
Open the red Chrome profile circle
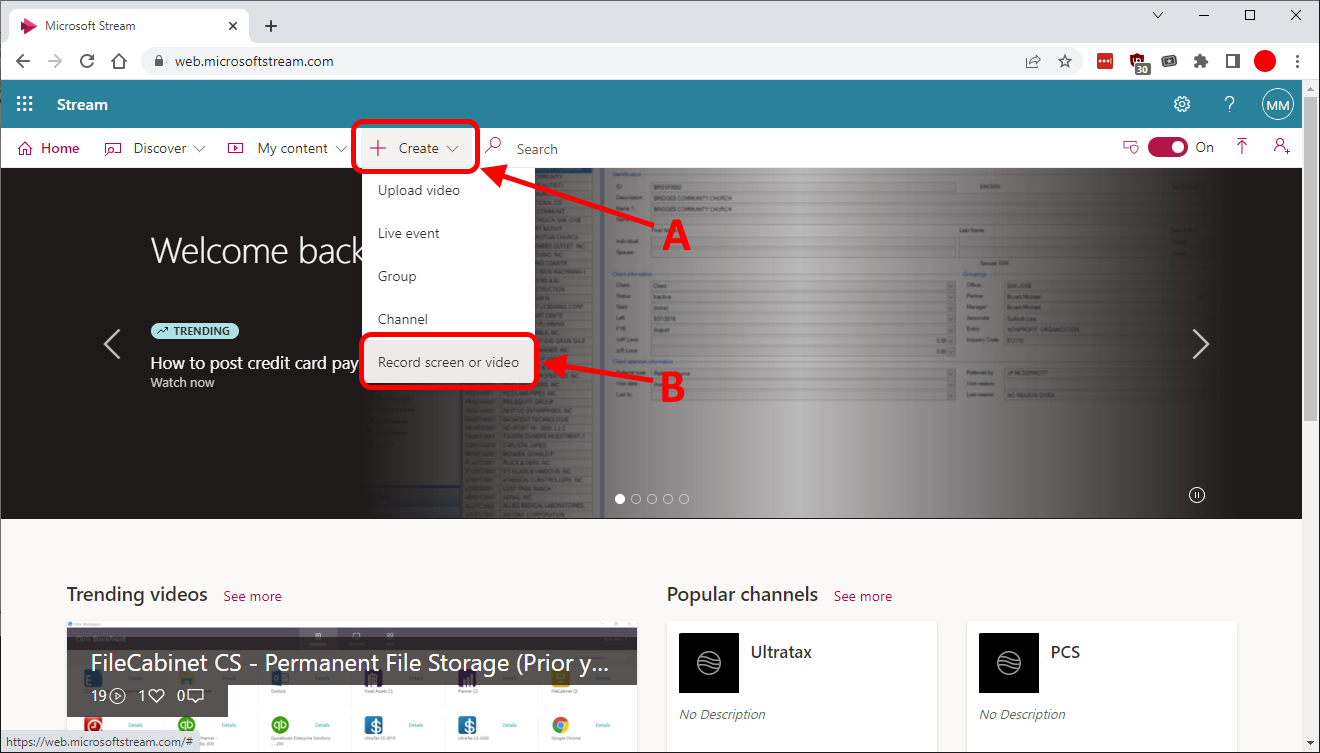coord(1265,61)
